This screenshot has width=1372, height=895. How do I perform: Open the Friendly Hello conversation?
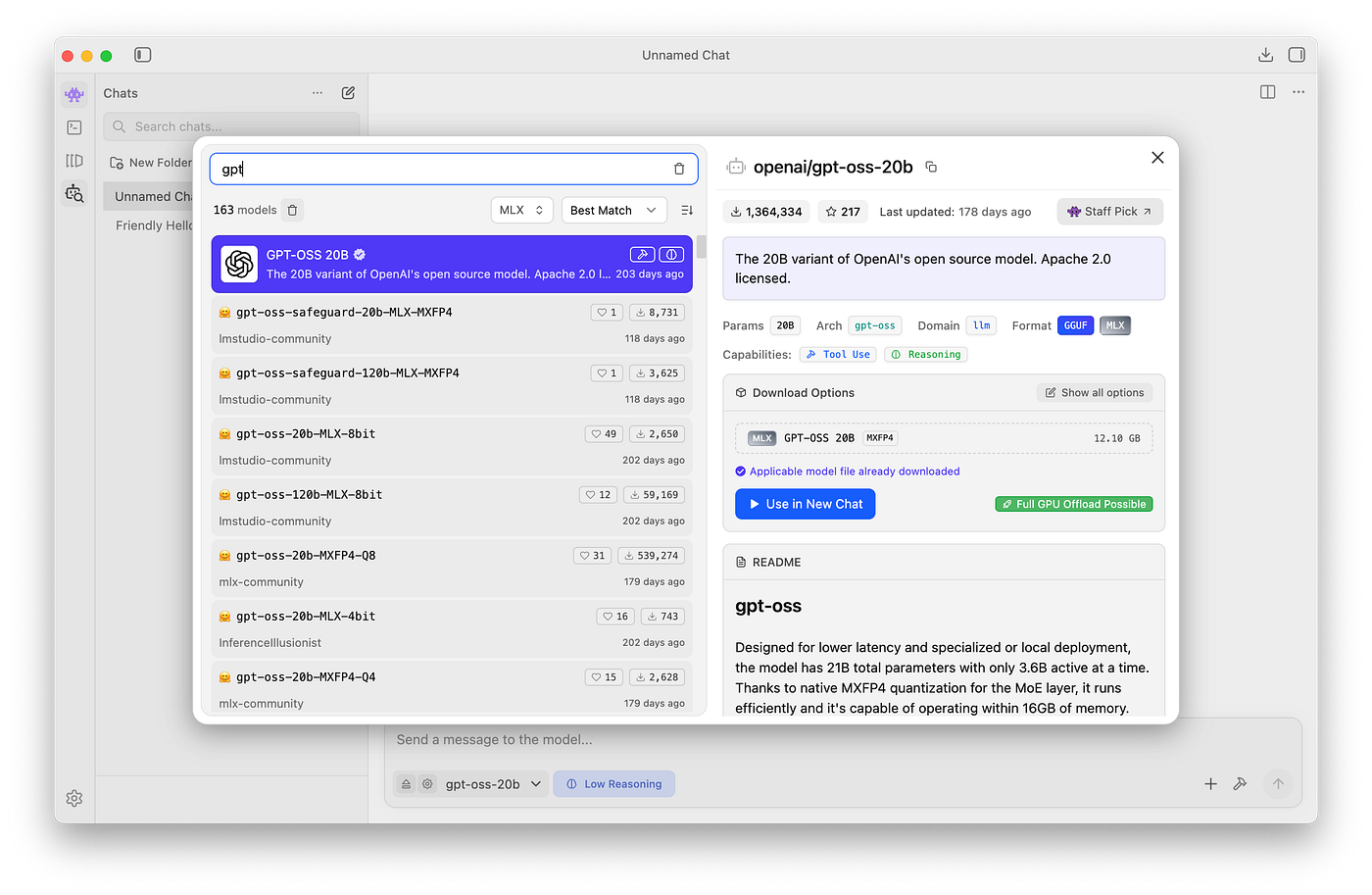coord(154,225)
